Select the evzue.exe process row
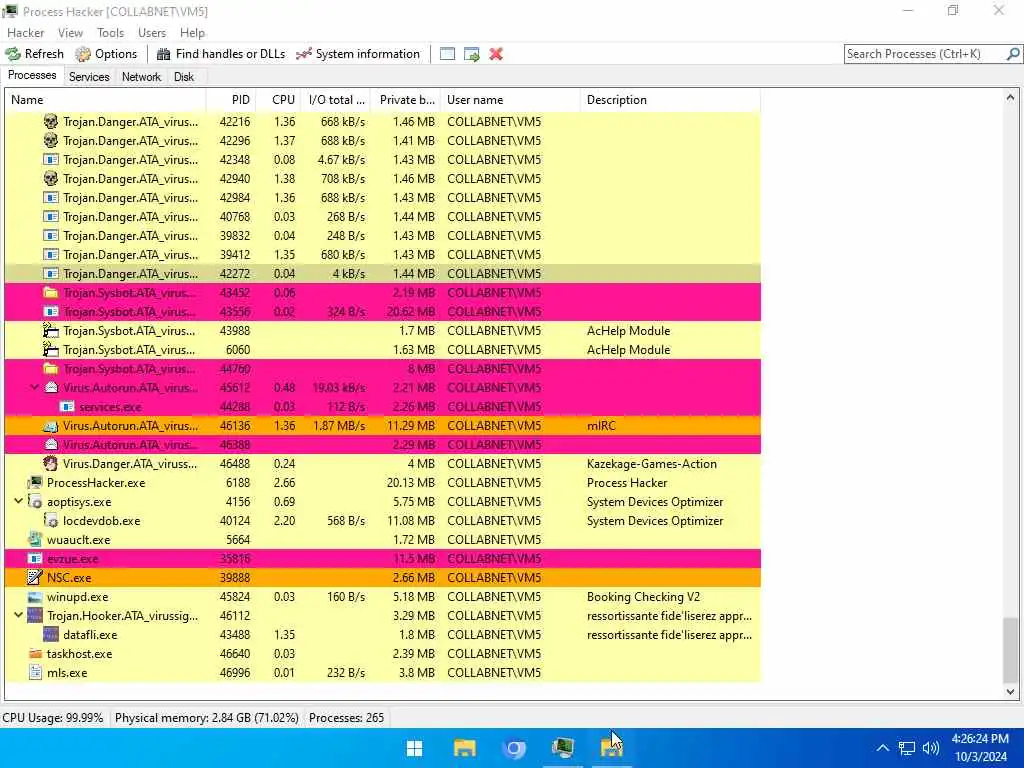 tap(383, 558)
